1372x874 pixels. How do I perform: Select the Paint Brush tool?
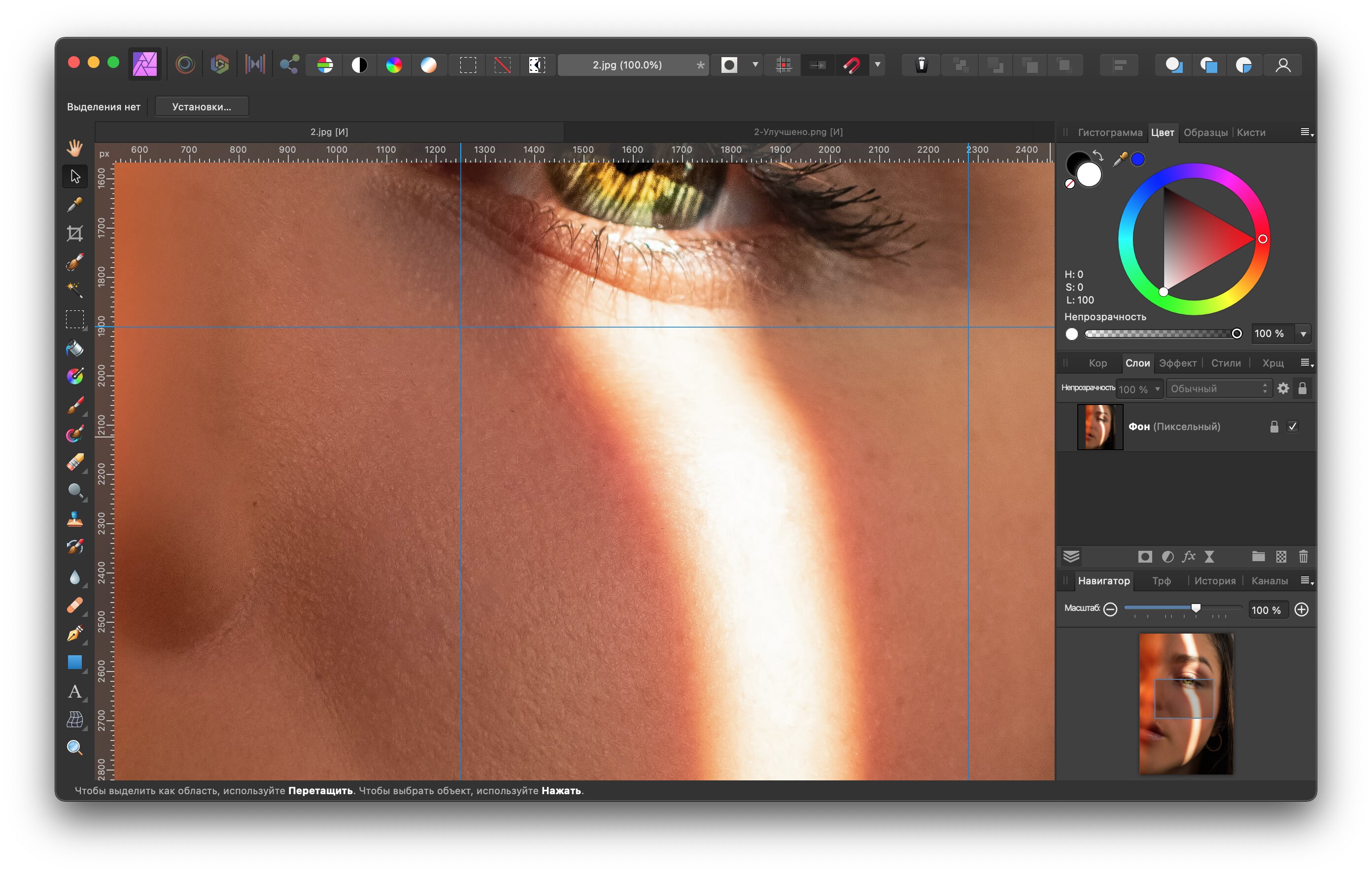74,405
